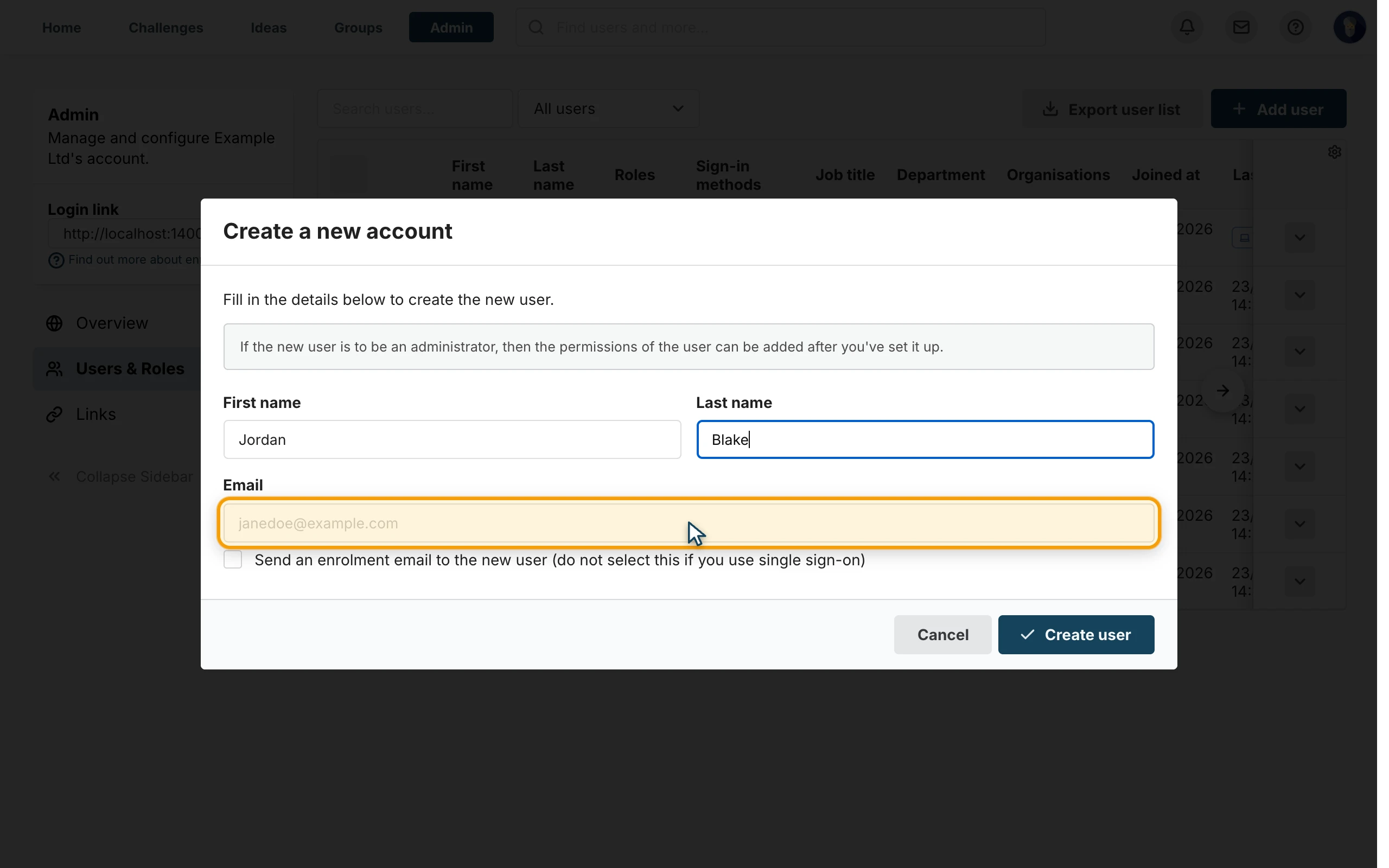Open the Overview sidebar item
Viewport: 1389px width, 868px height.
118,323
